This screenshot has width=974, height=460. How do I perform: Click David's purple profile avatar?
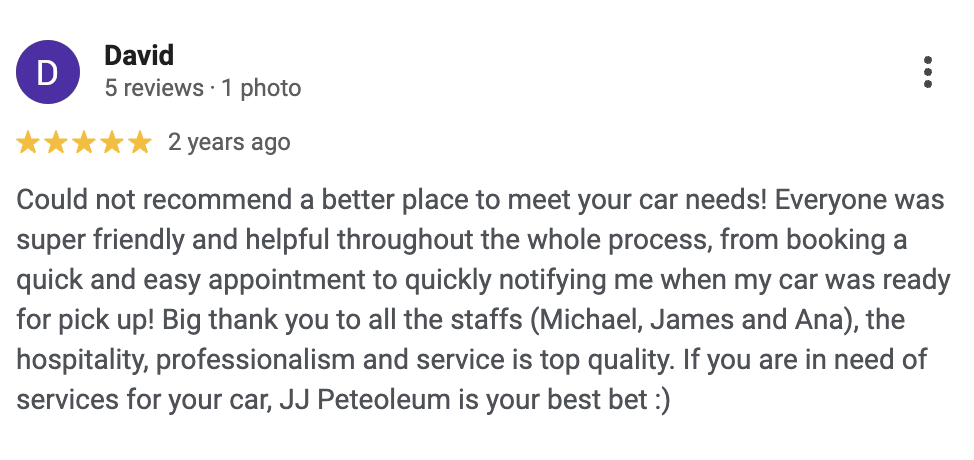[48, 72]
